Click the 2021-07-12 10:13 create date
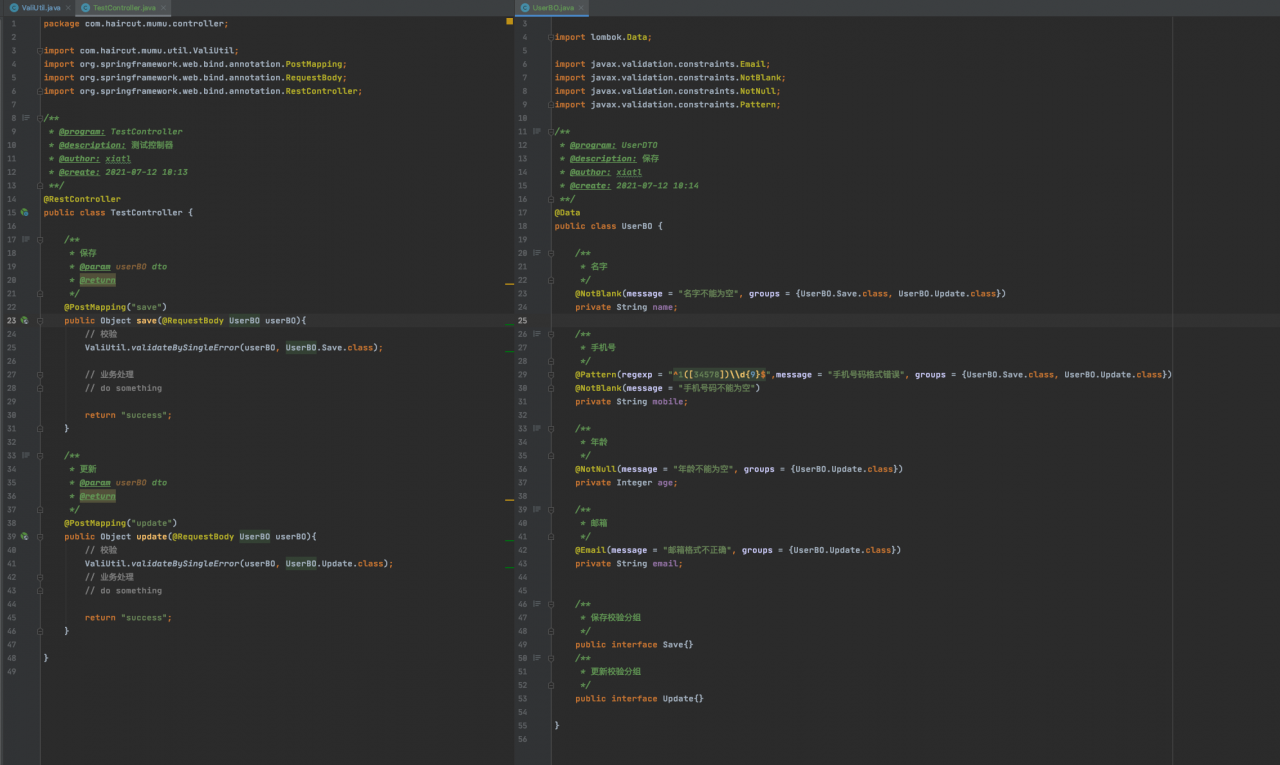 point(146,172)
